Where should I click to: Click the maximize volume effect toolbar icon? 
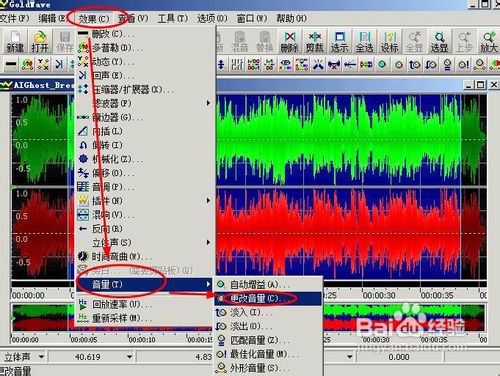(x=463, y=64)
